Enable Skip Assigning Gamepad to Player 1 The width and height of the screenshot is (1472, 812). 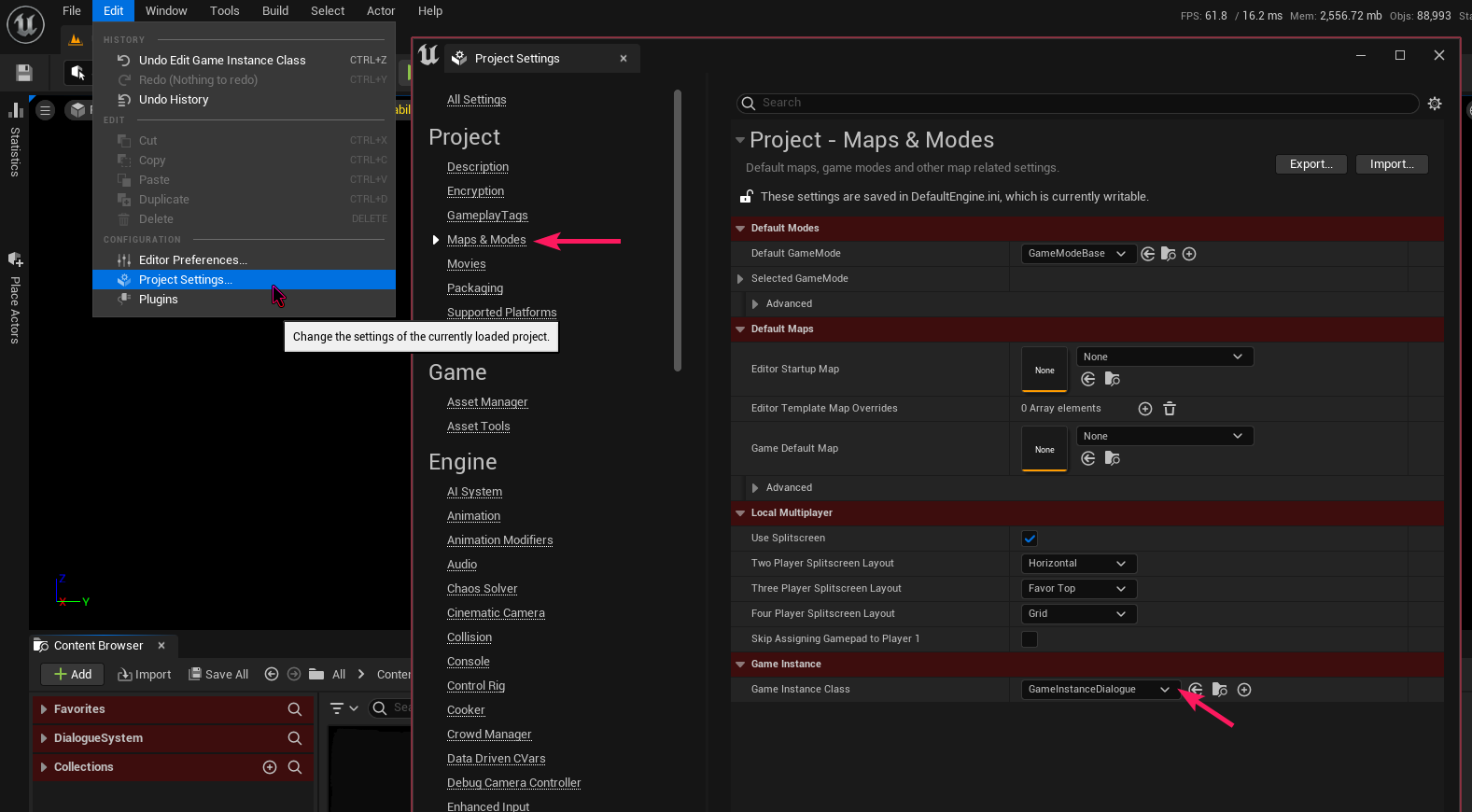pos(1030,639)
